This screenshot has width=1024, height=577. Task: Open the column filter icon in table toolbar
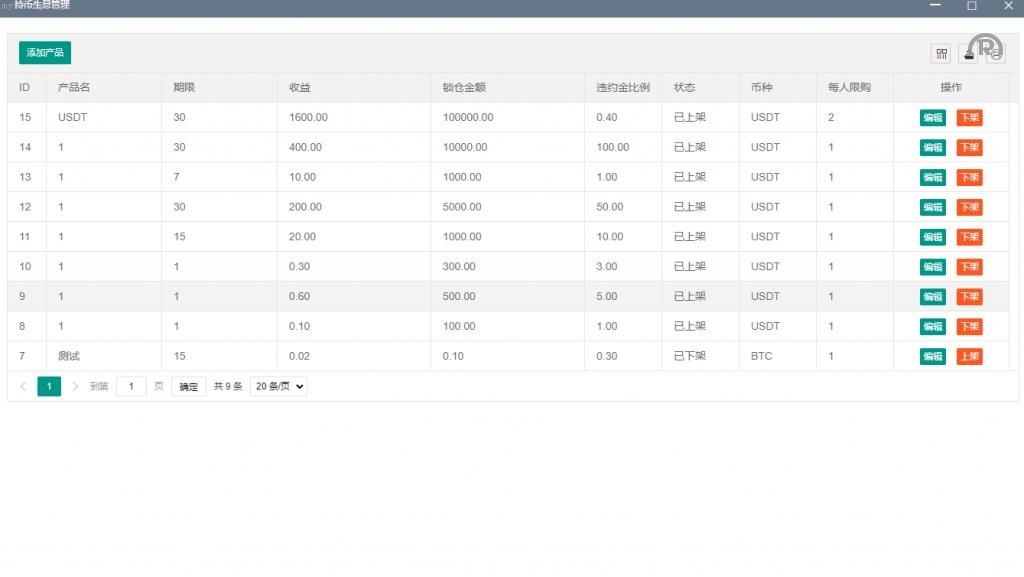[x=941, y=54]
